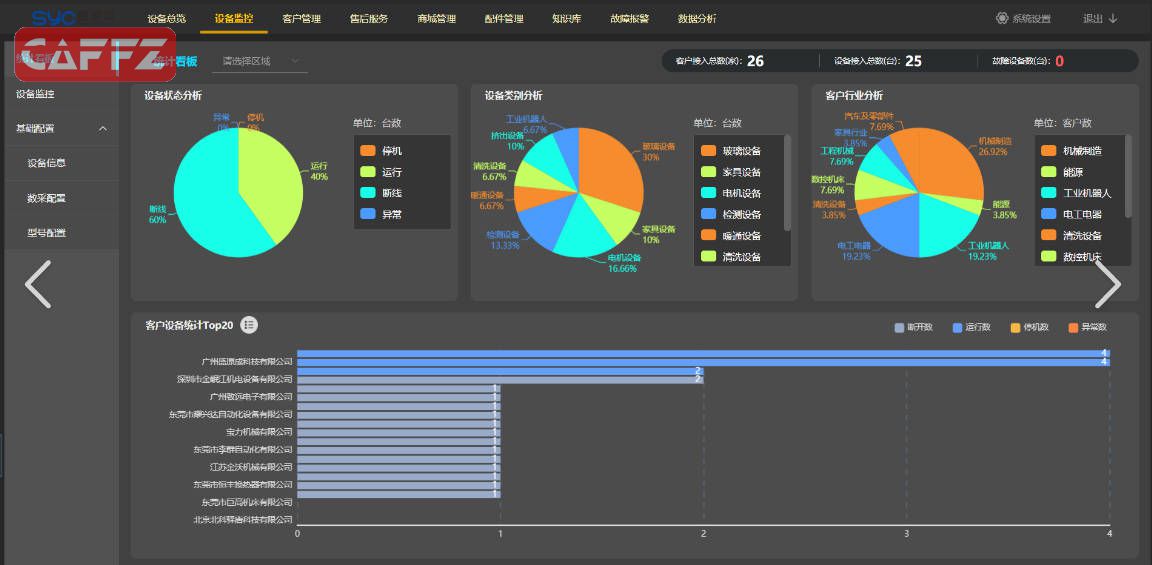The height and width of the screenshot is (565, 1152).
Task: Switch to the 设备总览 tab
Action: pos(166,18)
